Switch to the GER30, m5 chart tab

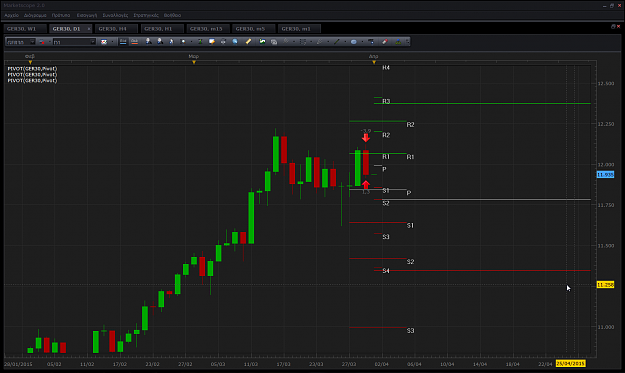pos(254,29)
